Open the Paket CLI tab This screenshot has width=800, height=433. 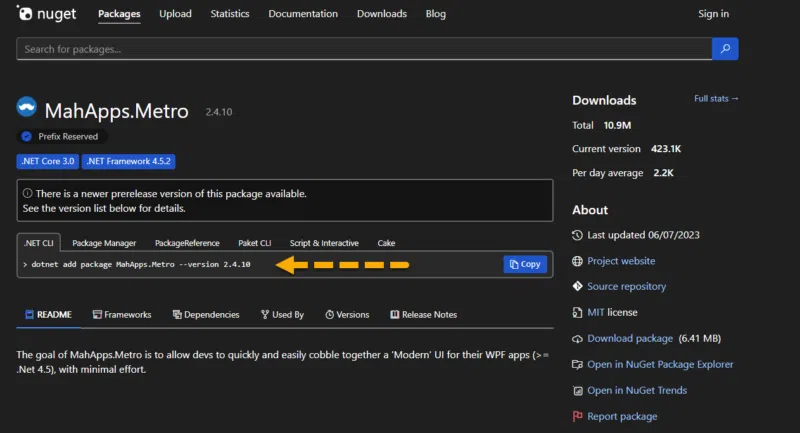click(254, 243)
